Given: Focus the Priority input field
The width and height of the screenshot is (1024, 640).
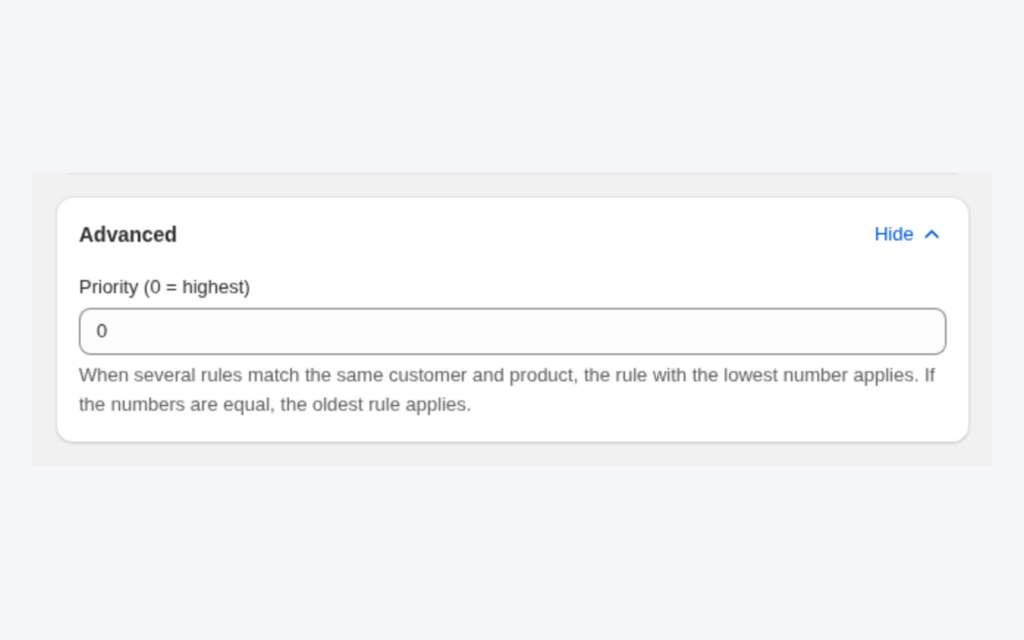Looking at the screenshot, I should coord(513,332).
